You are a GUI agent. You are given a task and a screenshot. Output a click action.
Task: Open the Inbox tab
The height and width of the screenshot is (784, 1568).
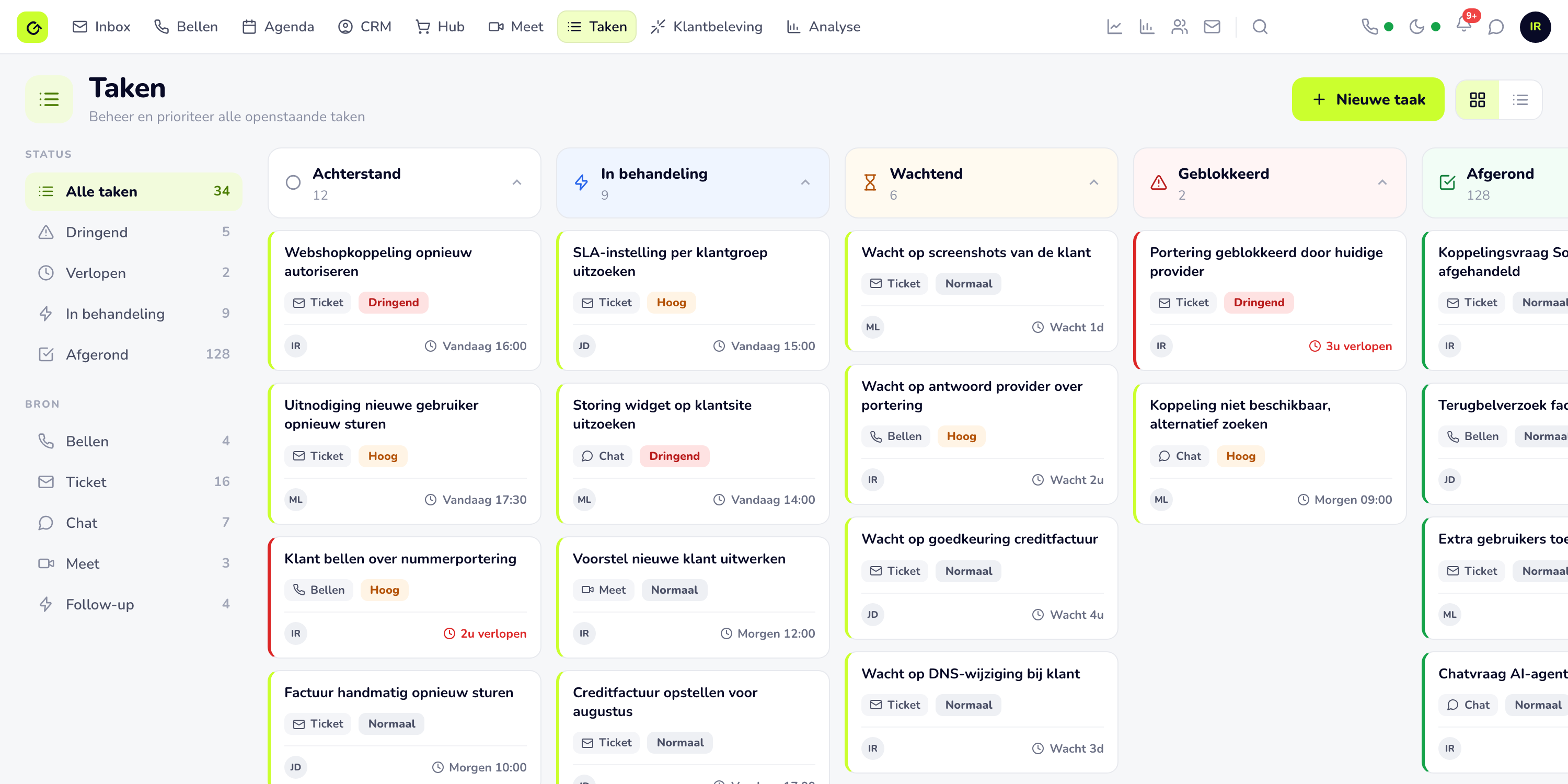(101, 27)
